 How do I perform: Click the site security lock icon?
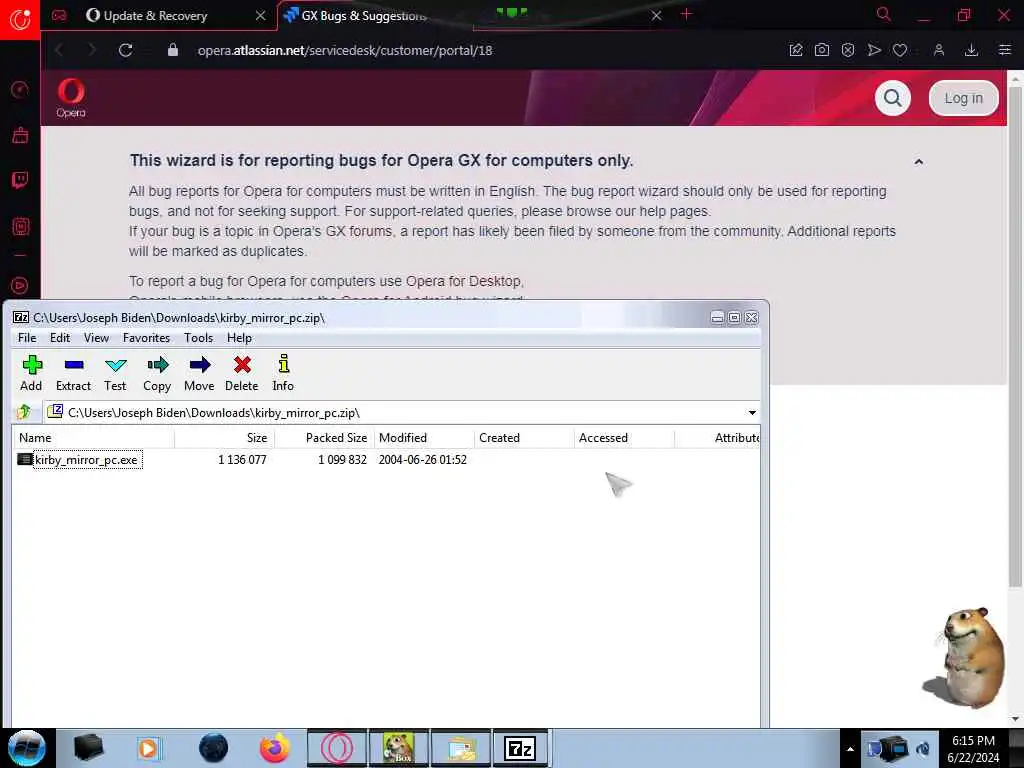pyautogui.click(x=172, y=50)
